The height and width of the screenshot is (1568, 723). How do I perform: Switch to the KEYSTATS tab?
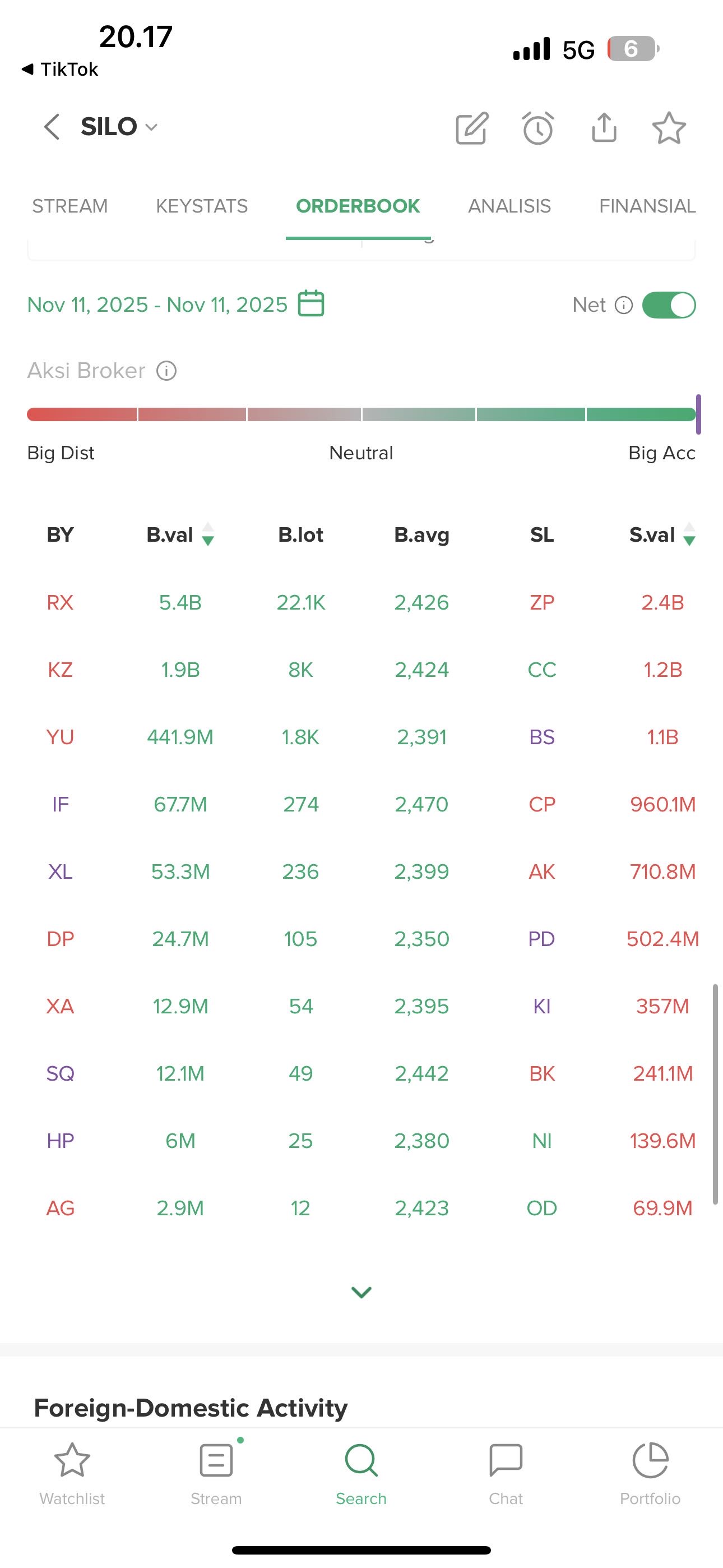(x=201, y=206)
